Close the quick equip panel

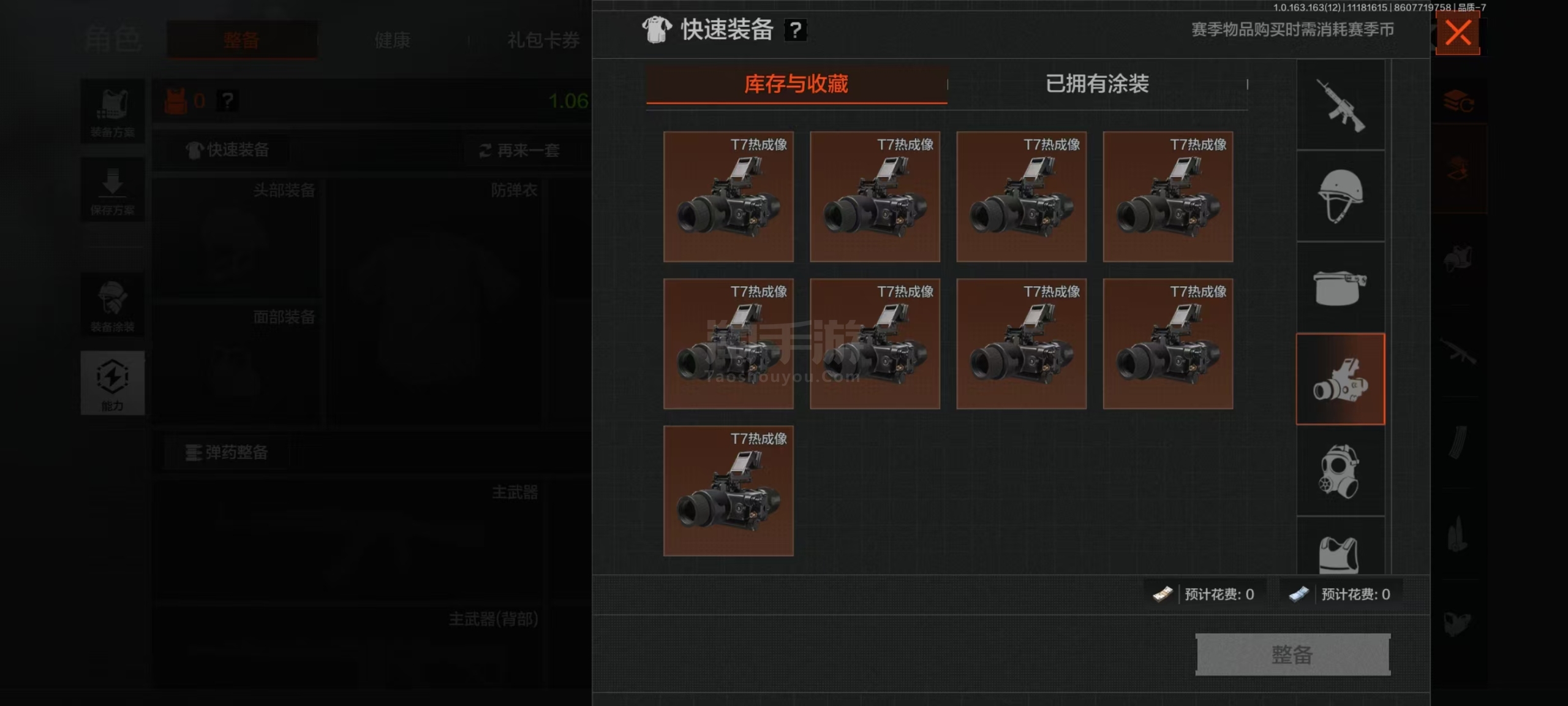point(1458,32)
